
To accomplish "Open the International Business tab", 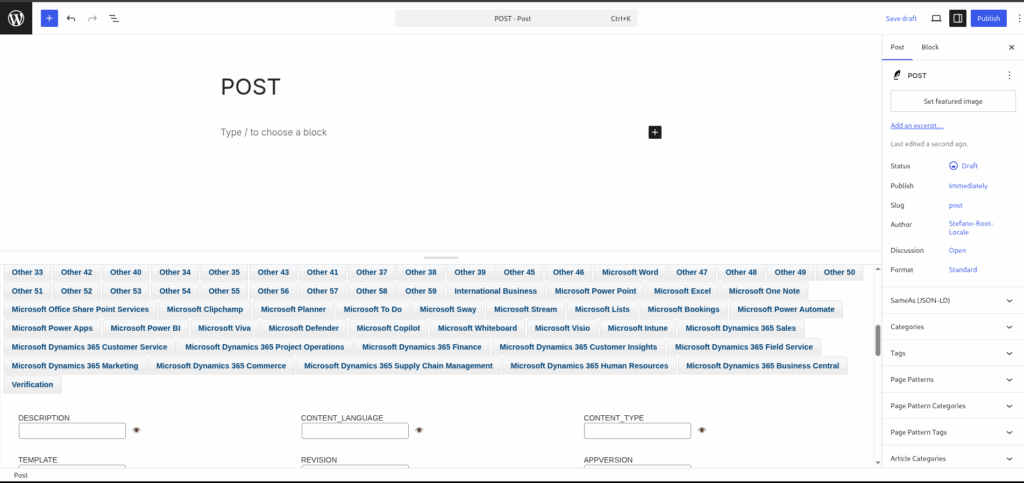I will [496, 291].
